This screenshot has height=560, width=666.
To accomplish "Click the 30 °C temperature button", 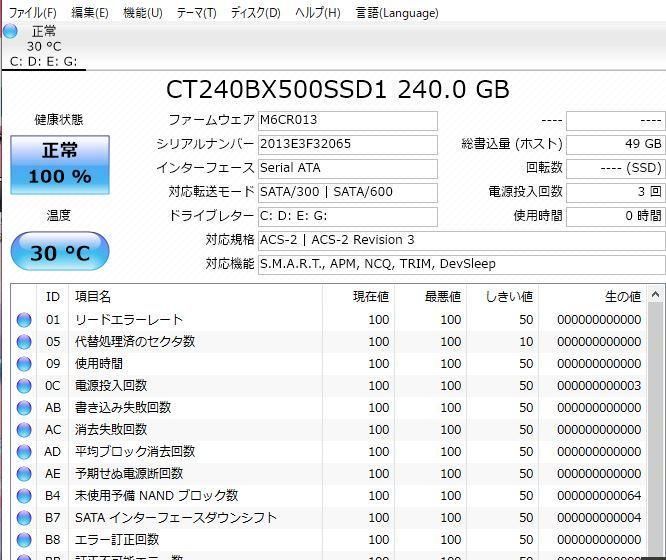I will click(60, 251).
